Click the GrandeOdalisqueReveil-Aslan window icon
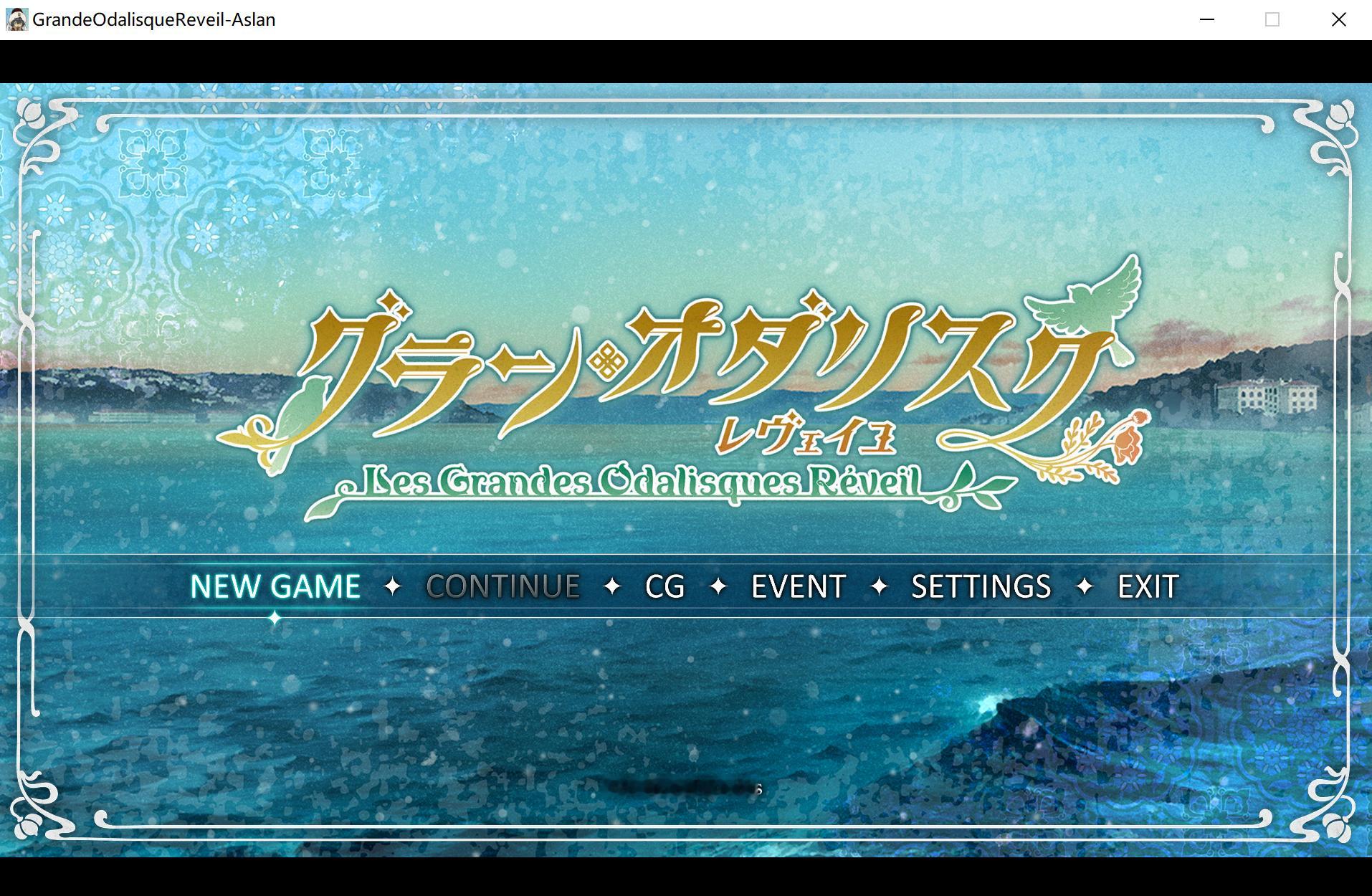The image size is (1372, 896). coord(16,19)
